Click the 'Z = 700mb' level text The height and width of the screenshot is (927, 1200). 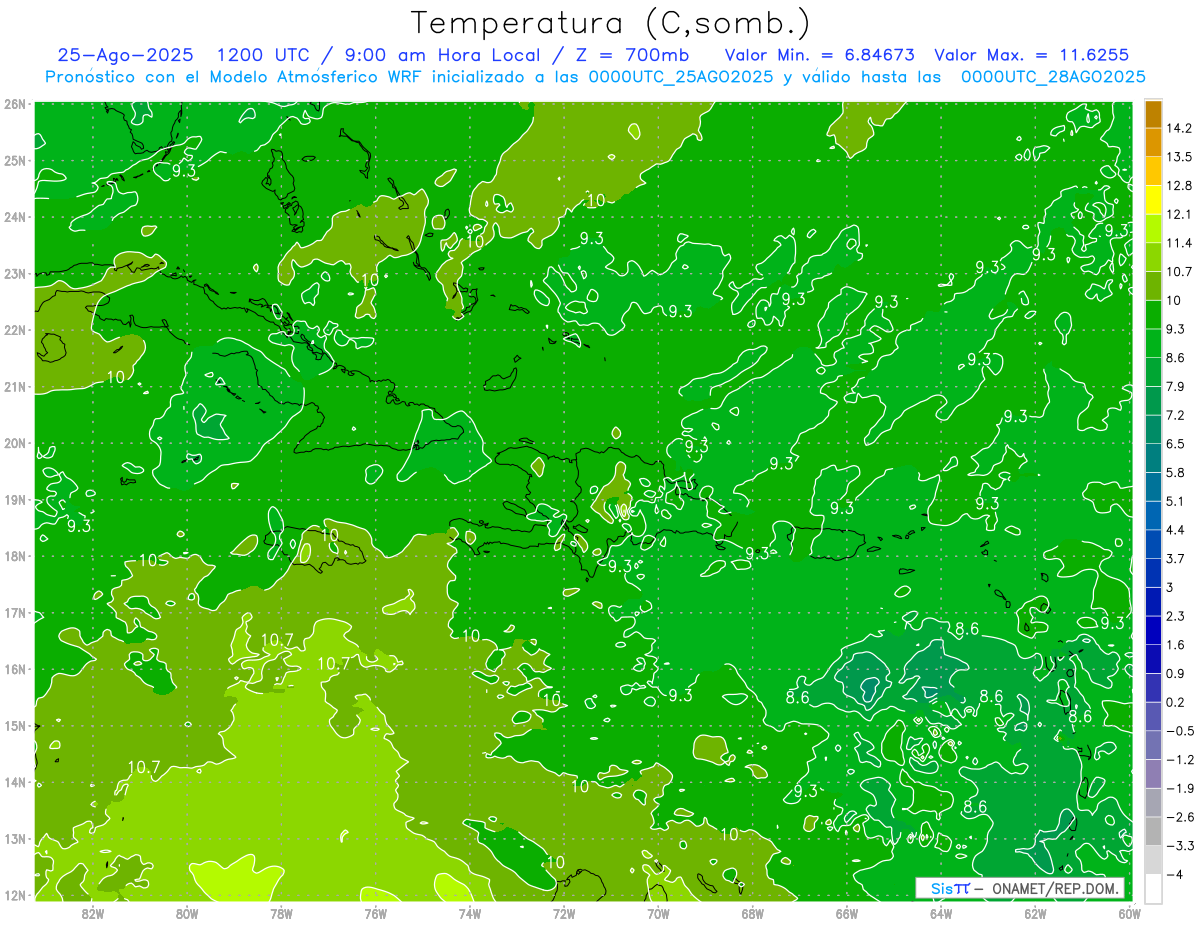pos(630,56)
